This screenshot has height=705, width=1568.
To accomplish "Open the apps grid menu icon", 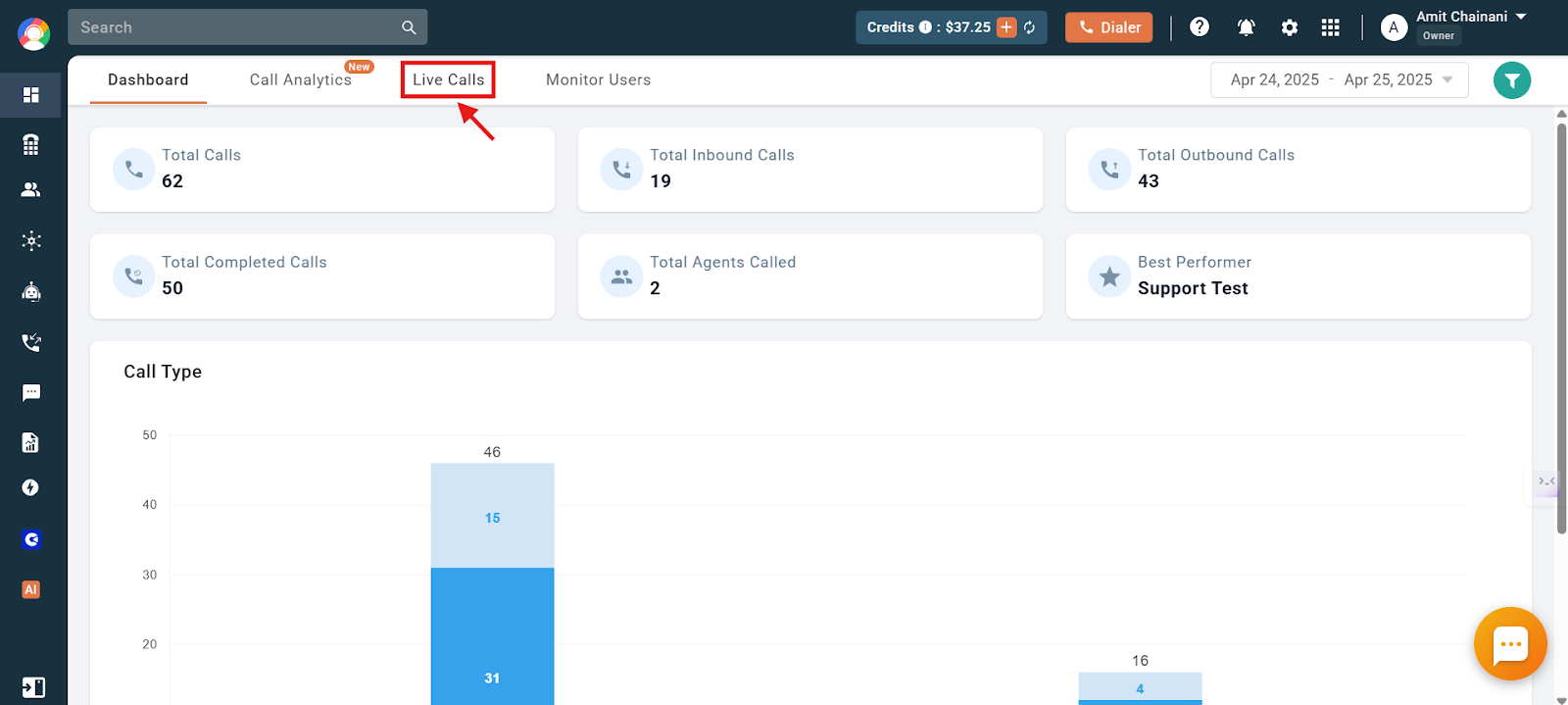I will (1330, 27).
